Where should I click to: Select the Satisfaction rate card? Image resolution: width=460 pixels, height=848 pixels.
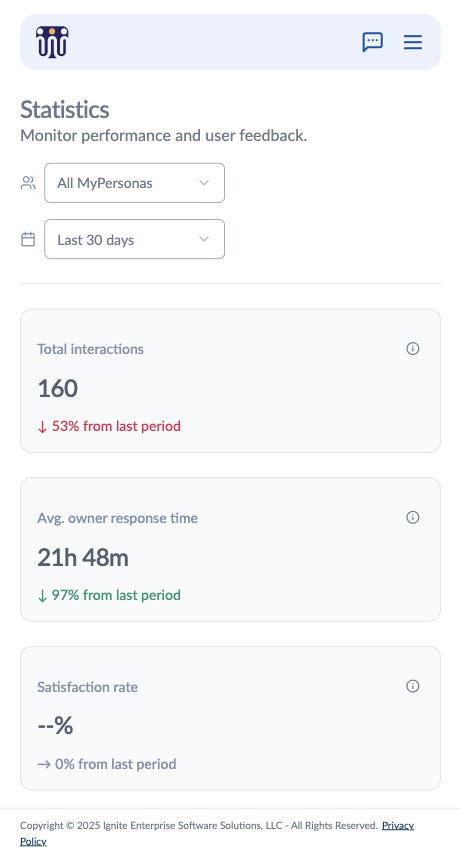tap(230, 718)
